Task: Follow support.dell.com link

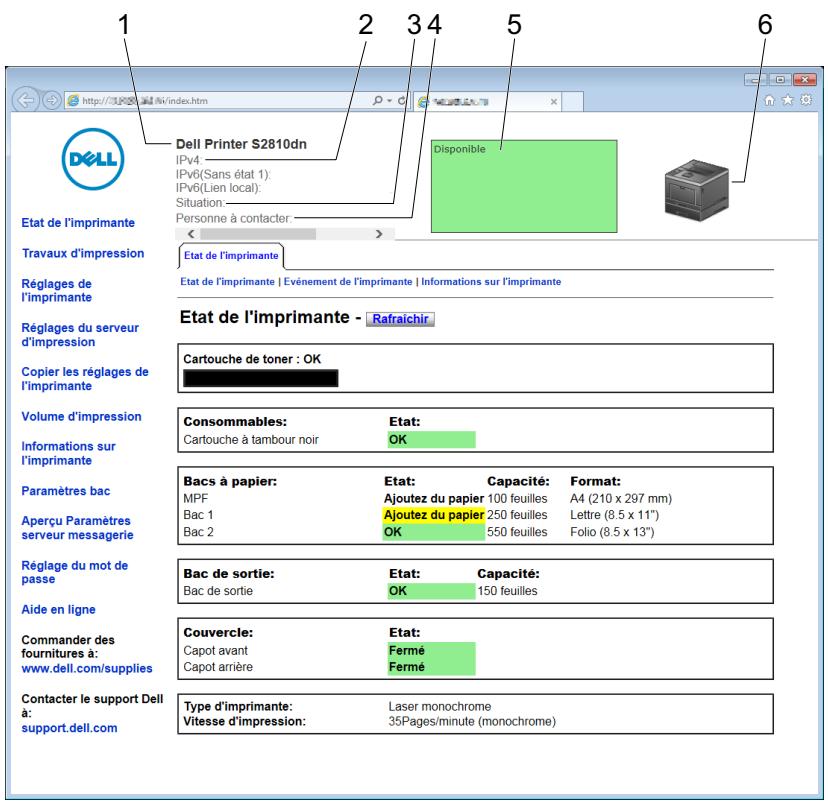Action: tap(69, 728)
